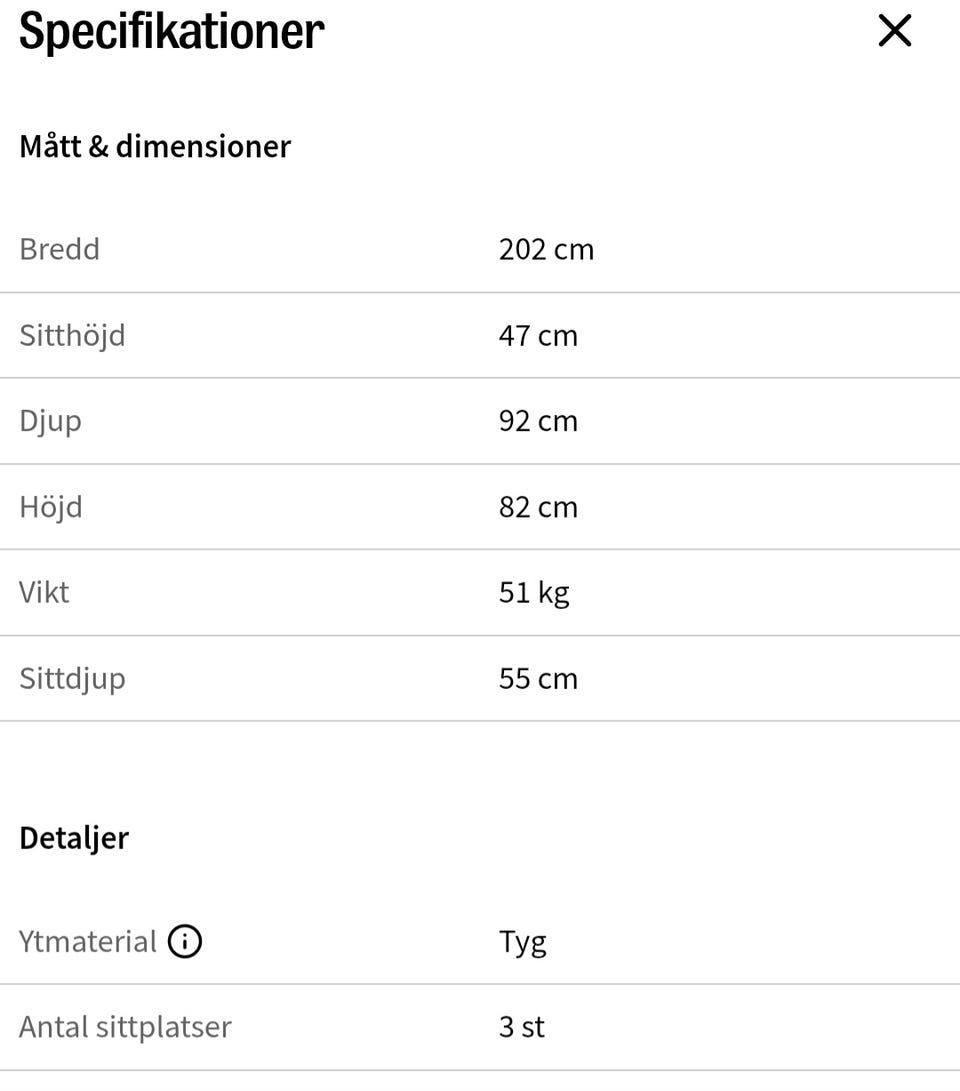Select the 92 cm depth value
This screenshot has height=1091, width=960.
pos(538,420)
